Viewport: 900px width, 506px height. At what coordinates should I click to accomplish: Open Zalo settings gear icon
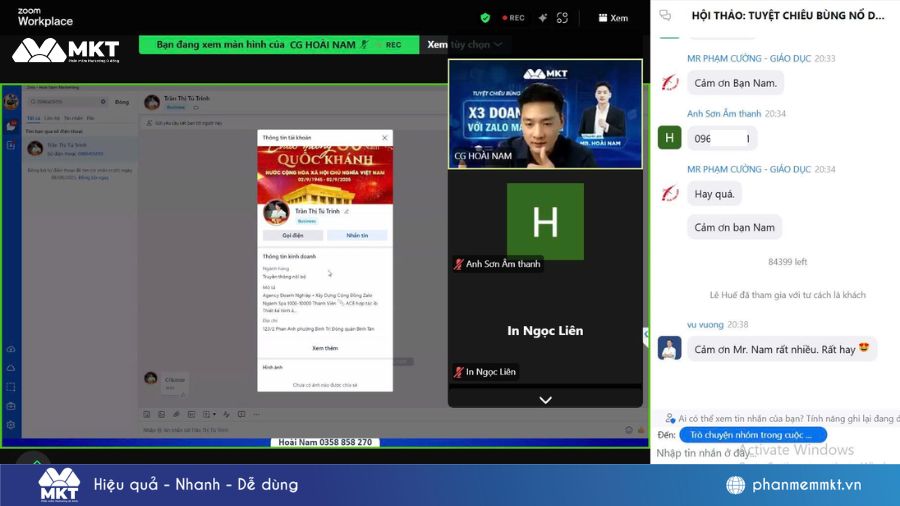tap(11, 425)
